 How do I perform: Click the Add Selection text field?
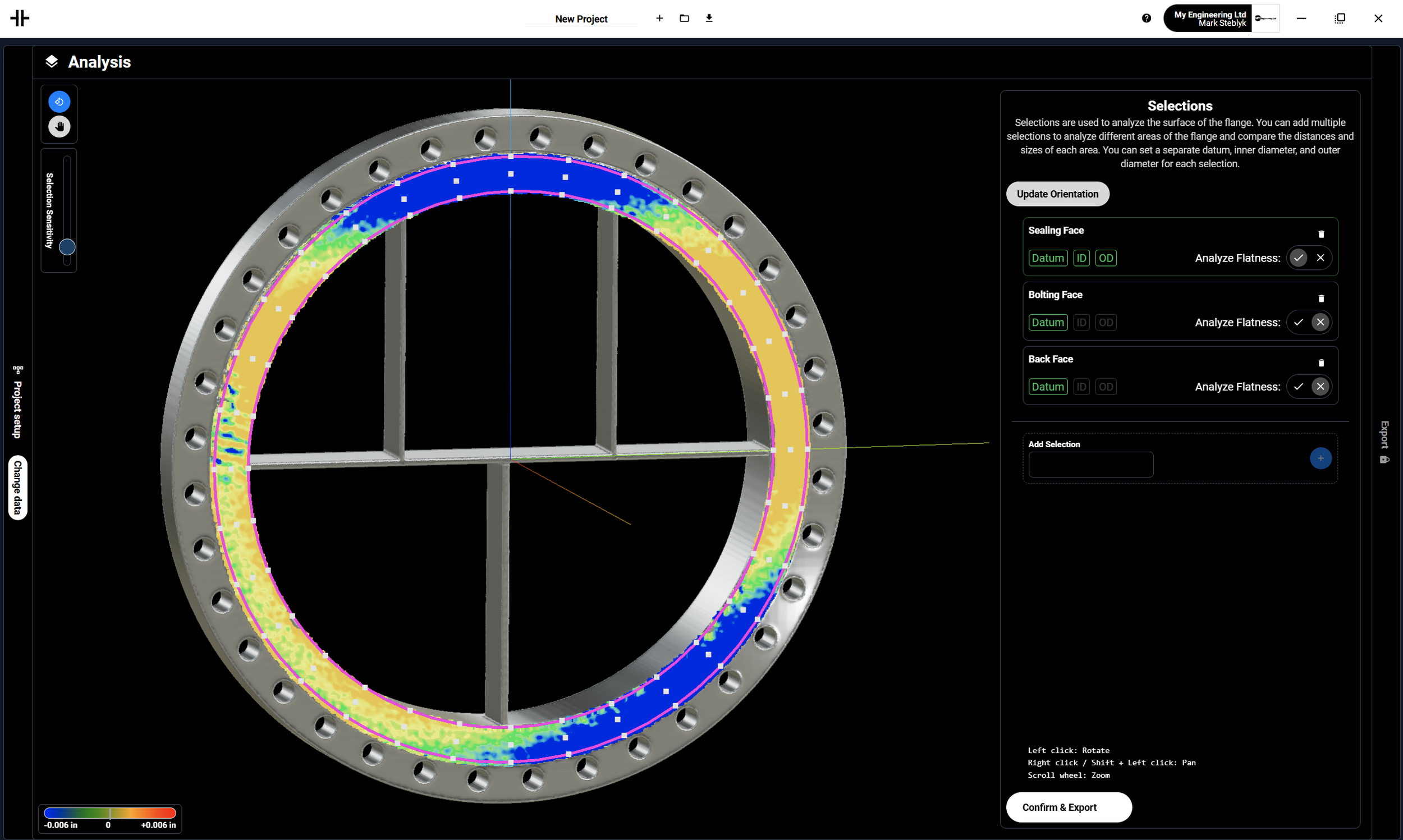click(1090, 464)
